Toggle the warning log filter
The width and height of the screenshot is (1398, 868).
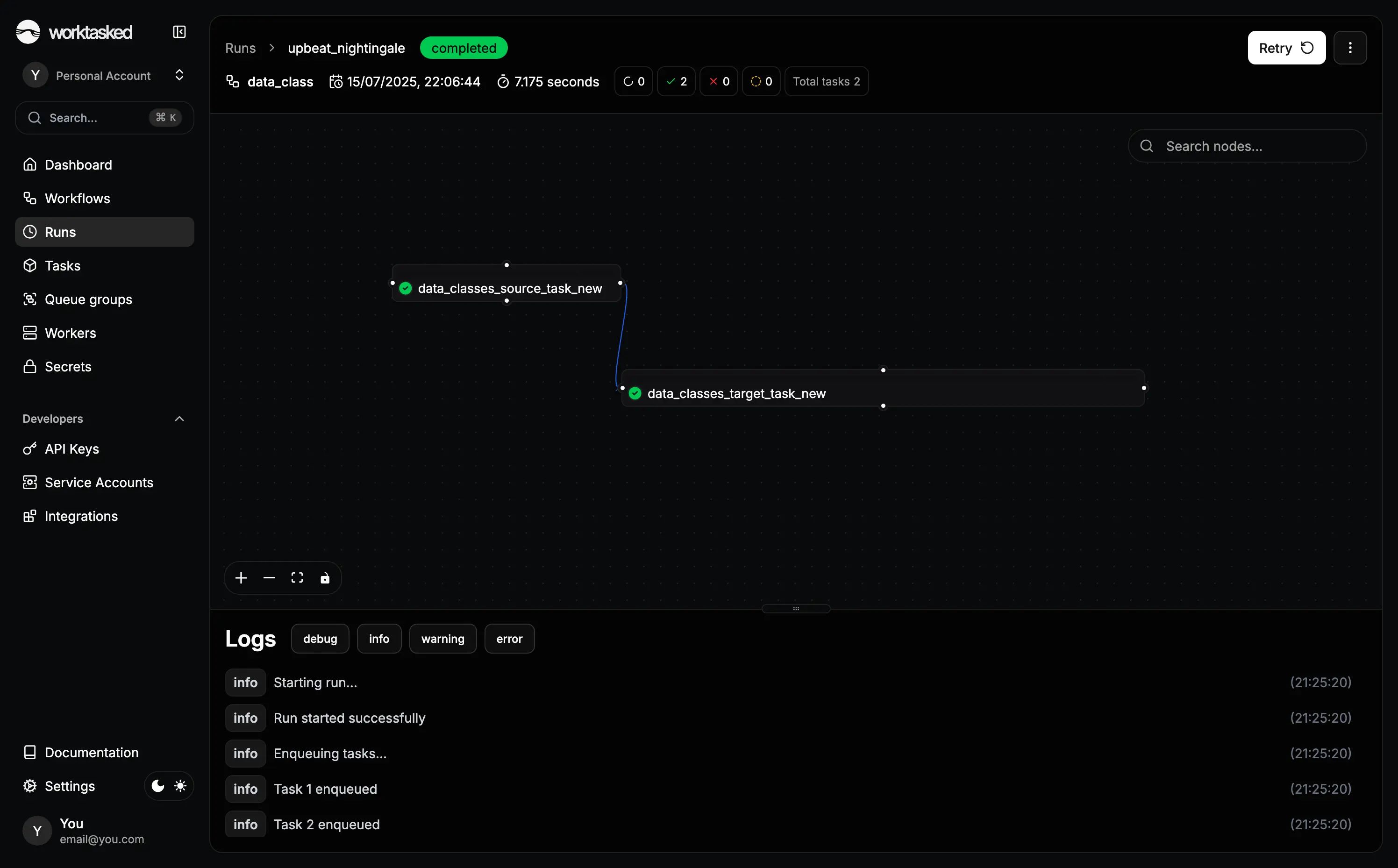[x=442, y=638]
